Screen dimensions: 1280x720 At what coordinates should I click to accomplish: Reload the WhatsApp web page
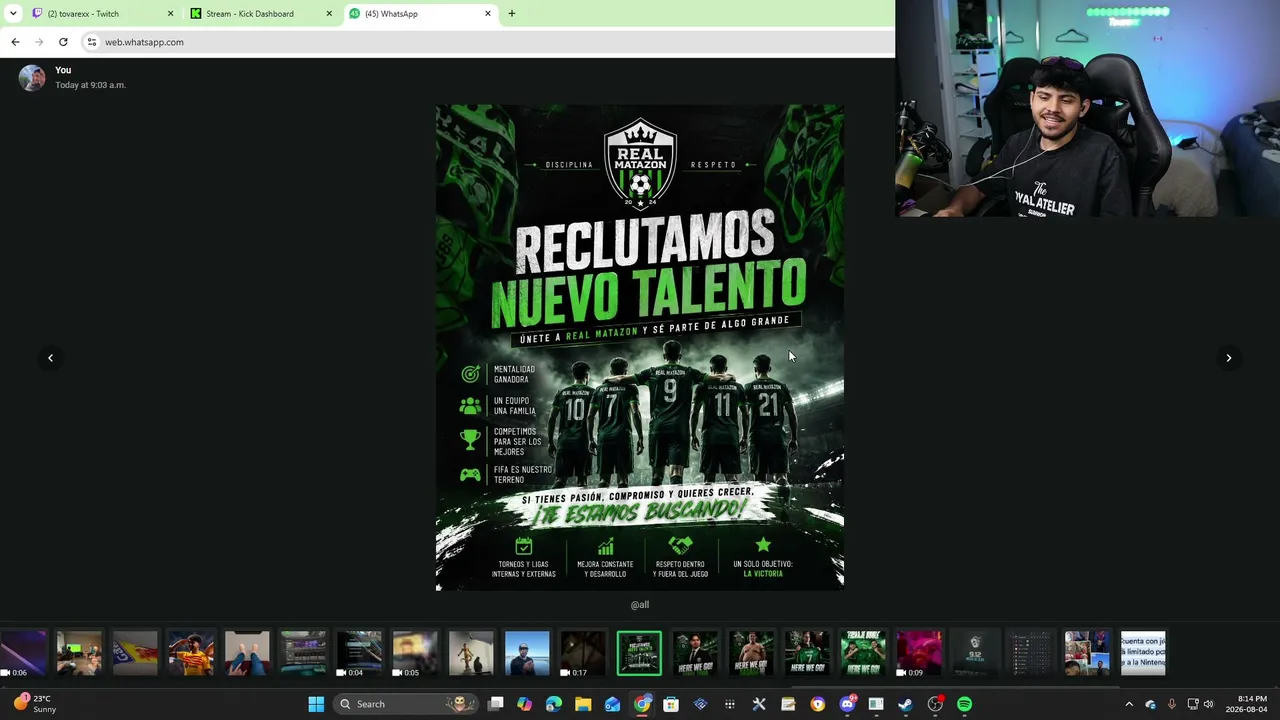pos(63,42)
